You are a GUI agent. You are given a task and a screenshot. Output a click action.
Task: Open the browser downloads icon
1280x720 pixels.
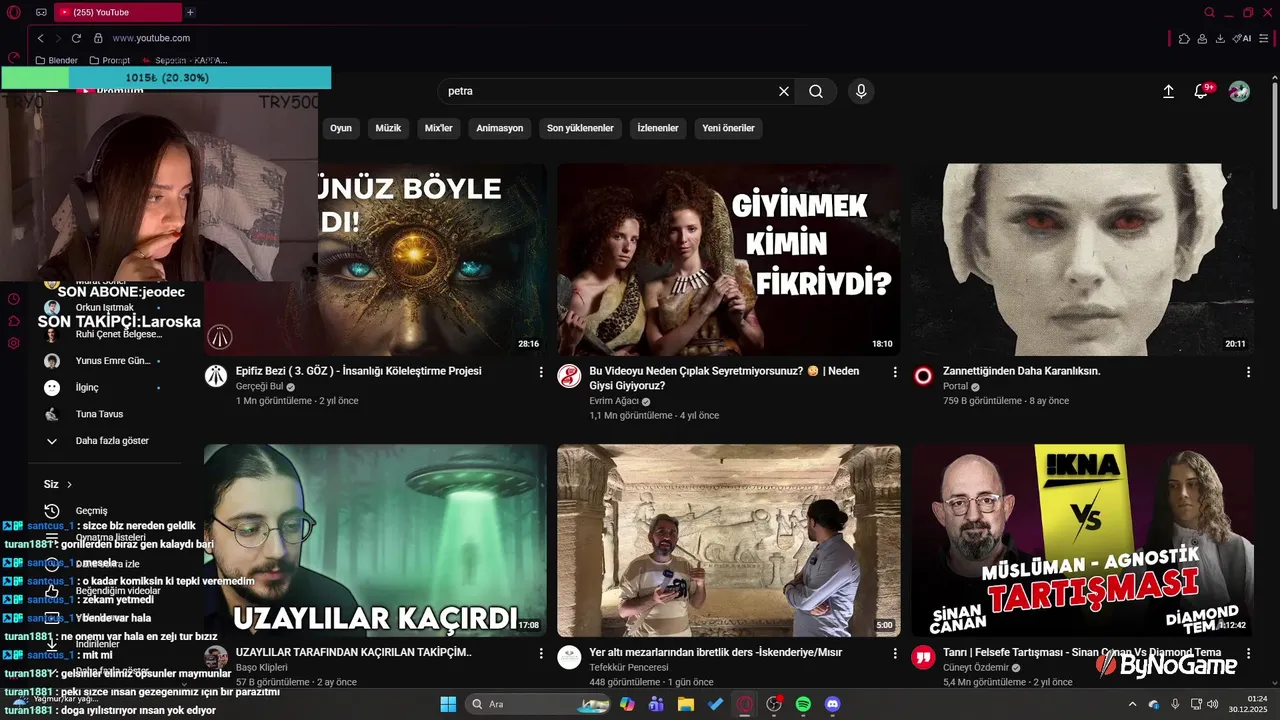point(1220,38)
